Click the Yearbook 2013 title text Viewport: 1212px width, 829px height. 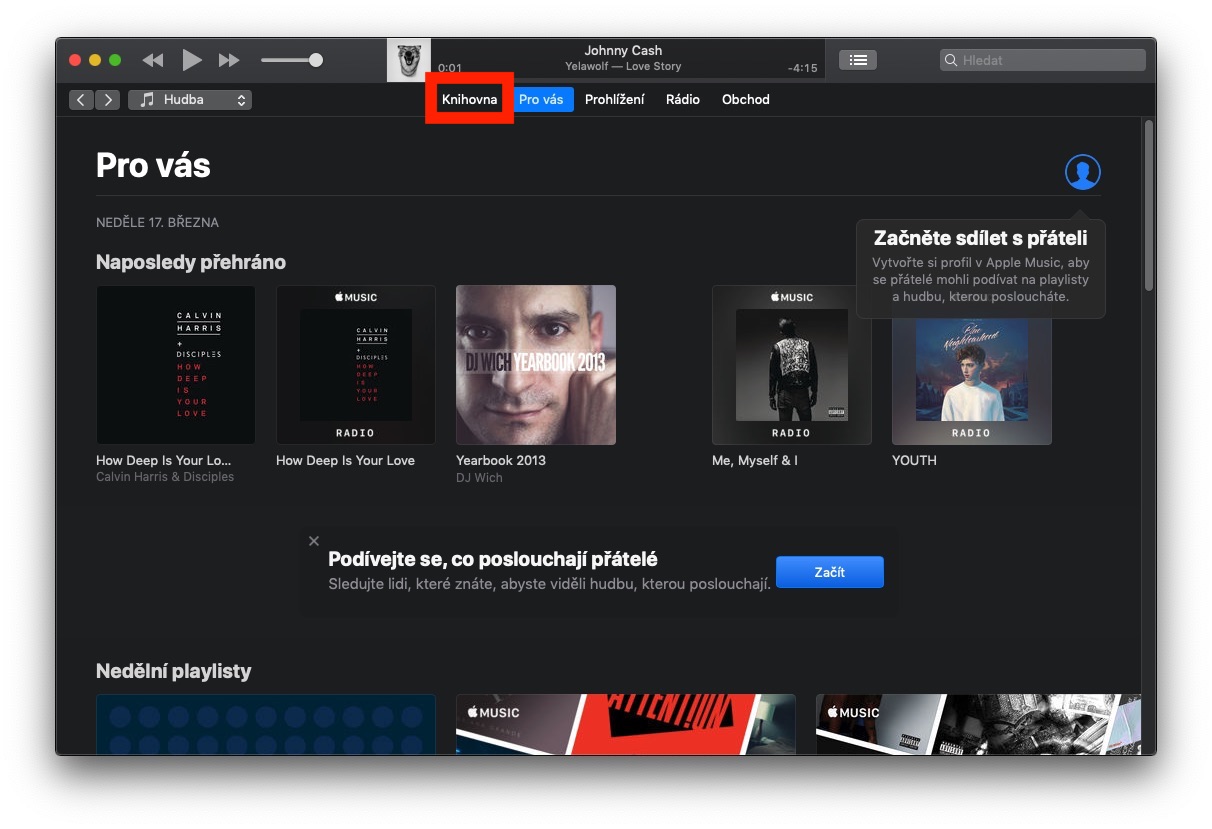coord(501,461)
